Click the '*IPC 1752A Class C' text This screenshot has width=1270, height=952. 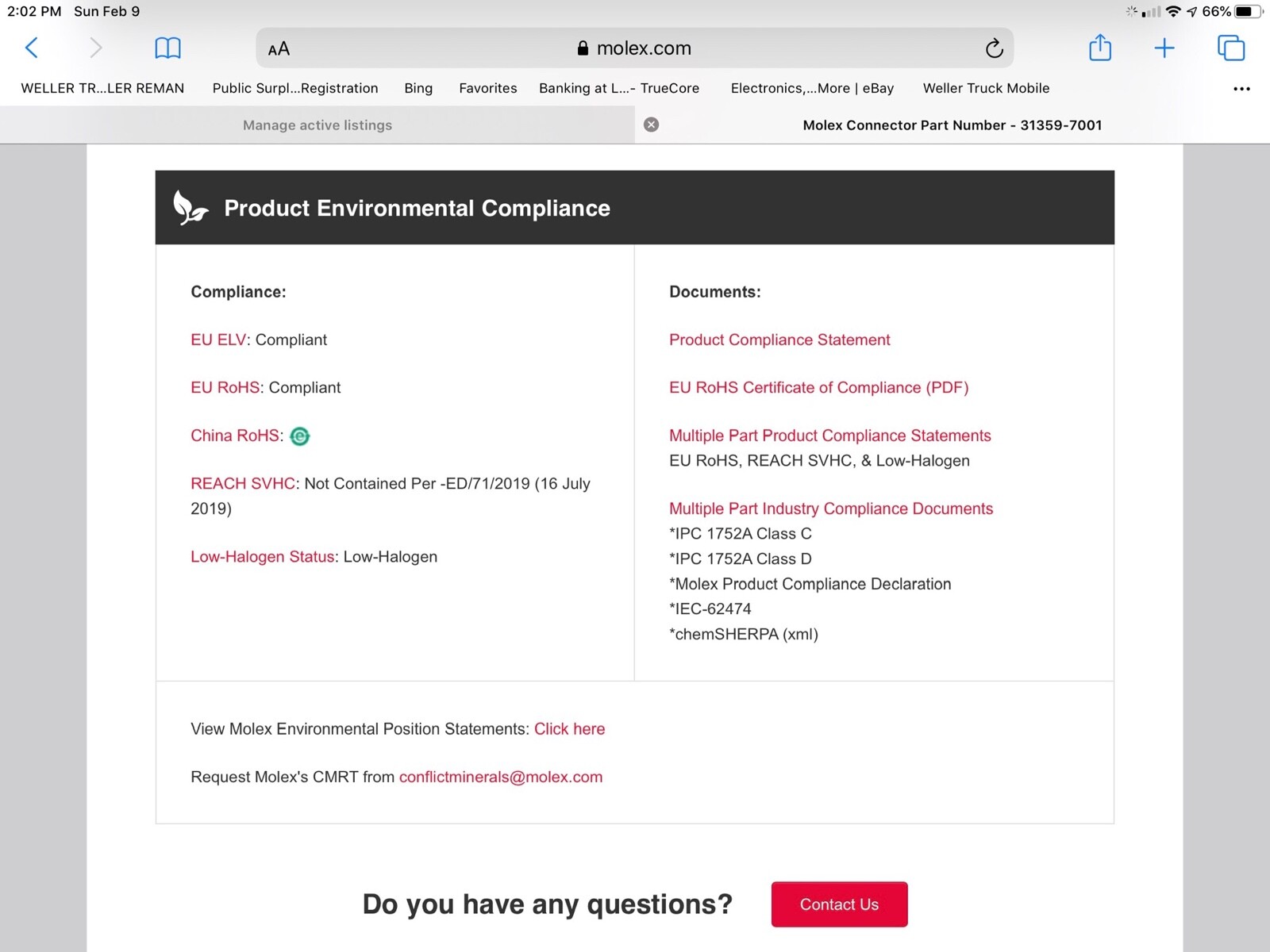click(741, 534)
